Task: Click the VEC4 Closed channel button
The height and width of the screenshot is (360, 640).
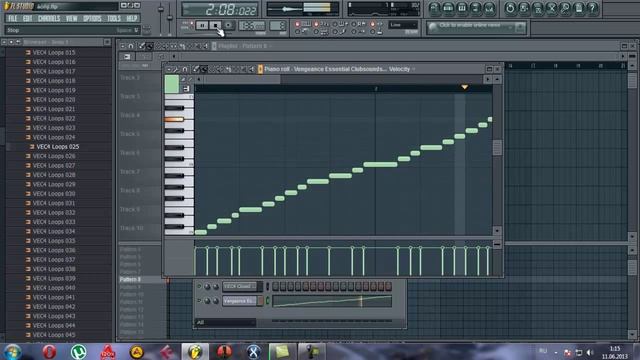Action: coord(240,287)
